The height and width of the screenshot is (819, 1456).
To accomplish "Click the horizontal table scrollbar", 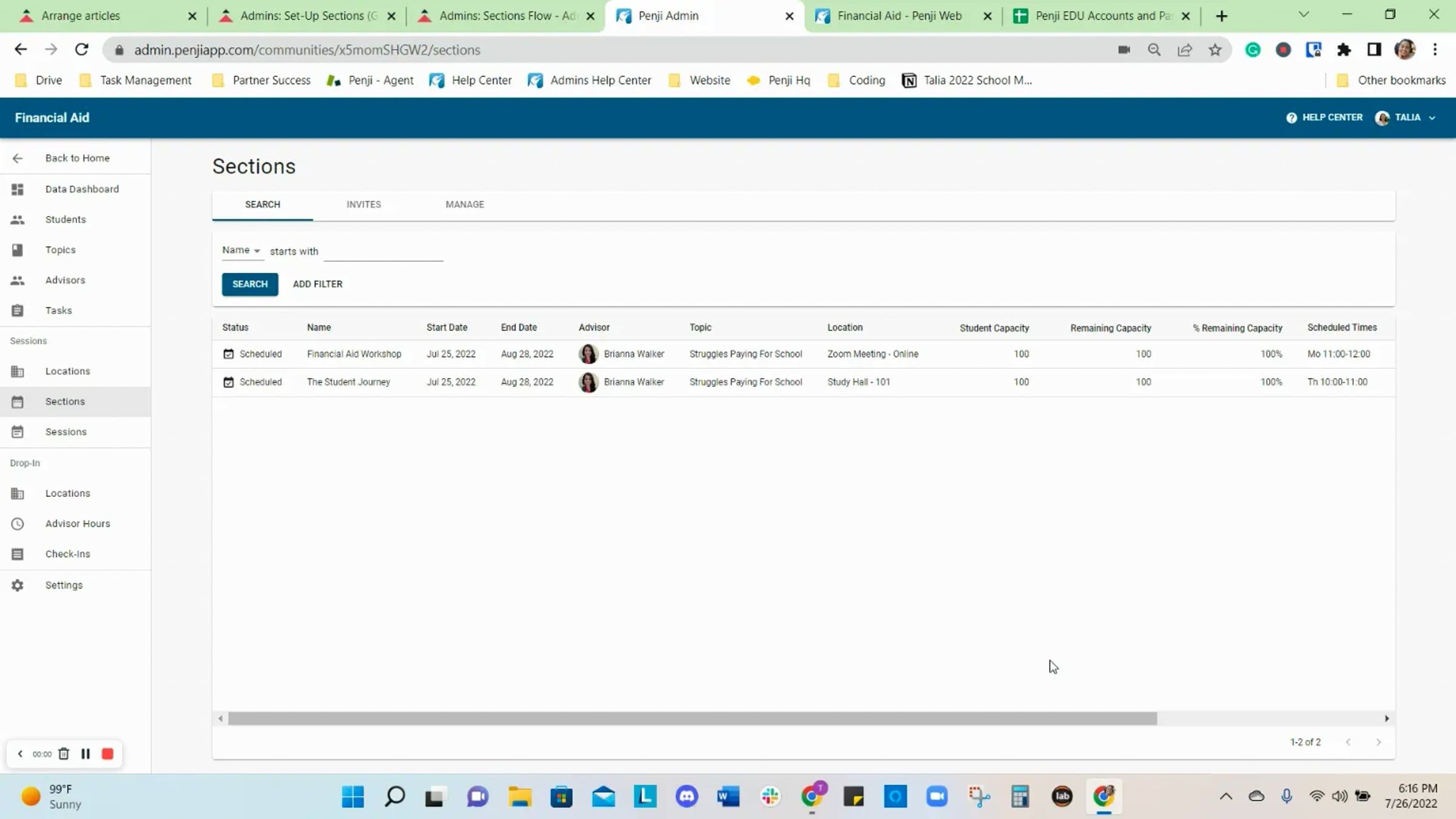I will click(x=692, y=718).
